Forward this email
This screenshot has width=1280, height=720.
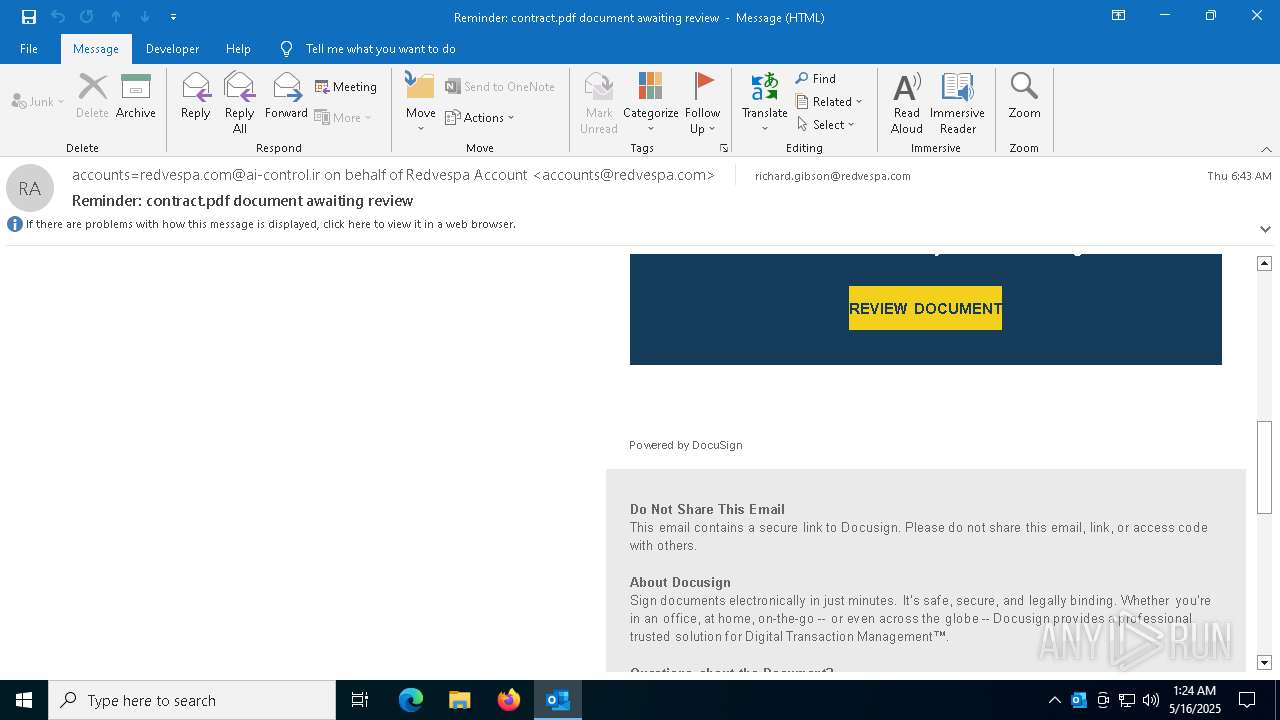[x=286, y=96]
